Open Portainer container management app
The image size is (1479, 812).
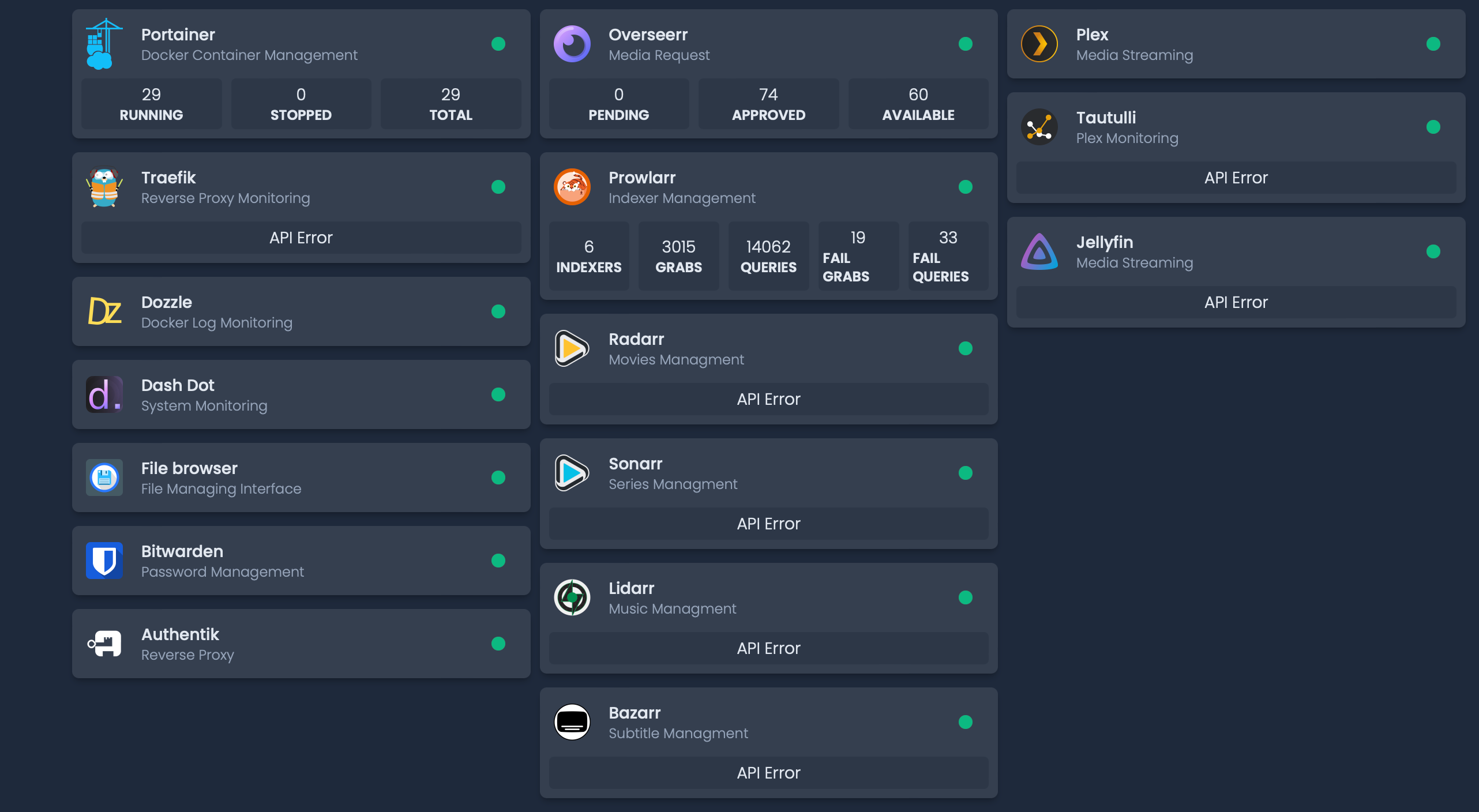104,43
